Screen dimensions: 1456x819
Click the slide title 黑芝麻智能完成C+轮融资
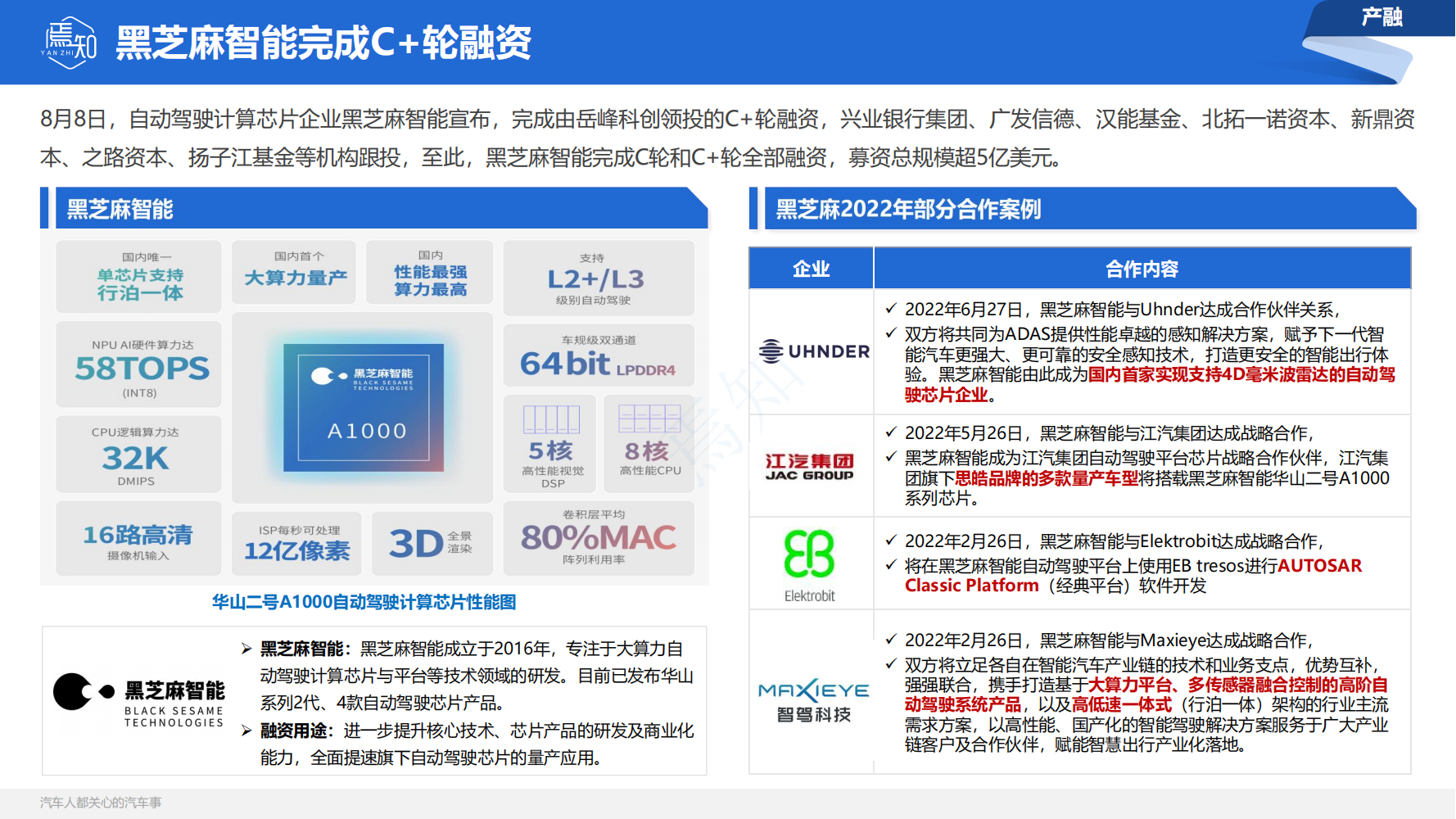323,43
